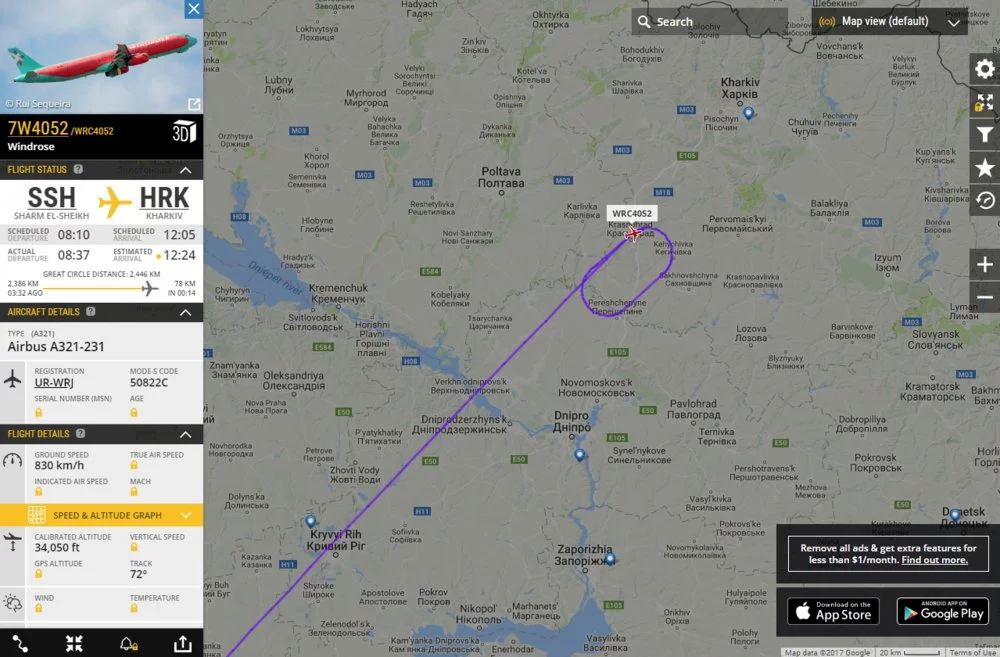This screenshot has width=1000, height=657.
Task: Collapse the Aircraft Details section
Action: tap(186, 313)
